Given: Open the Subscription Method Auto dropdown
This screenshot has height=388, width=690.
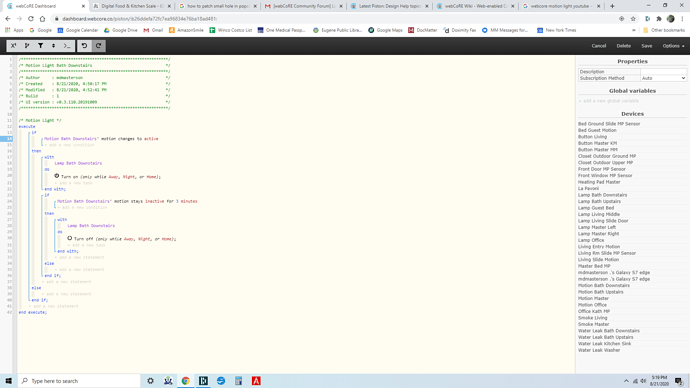Looking at the screenshot, I should coord(663,78).
